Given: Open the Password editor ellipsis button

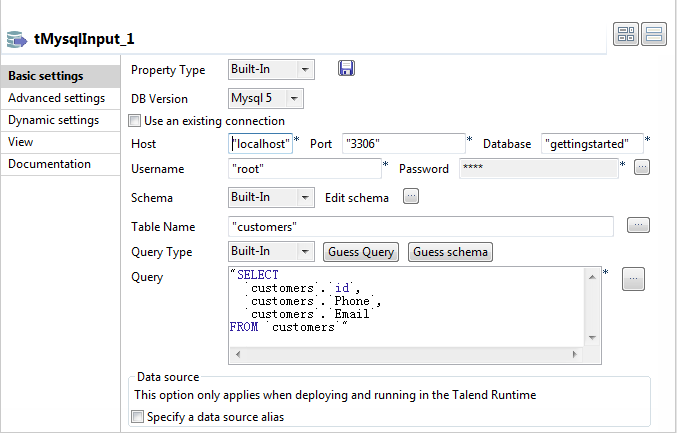Looking at the screenshot, I should click(x=642, y=167).
